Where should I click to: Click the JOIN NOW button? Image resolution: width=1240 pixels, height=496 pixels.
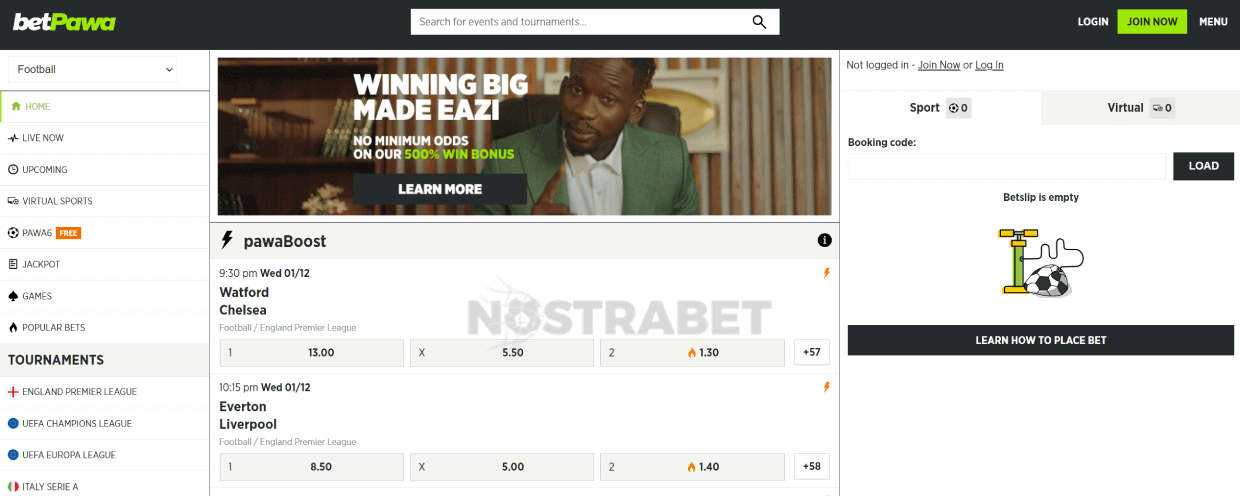click(1152, 22)
